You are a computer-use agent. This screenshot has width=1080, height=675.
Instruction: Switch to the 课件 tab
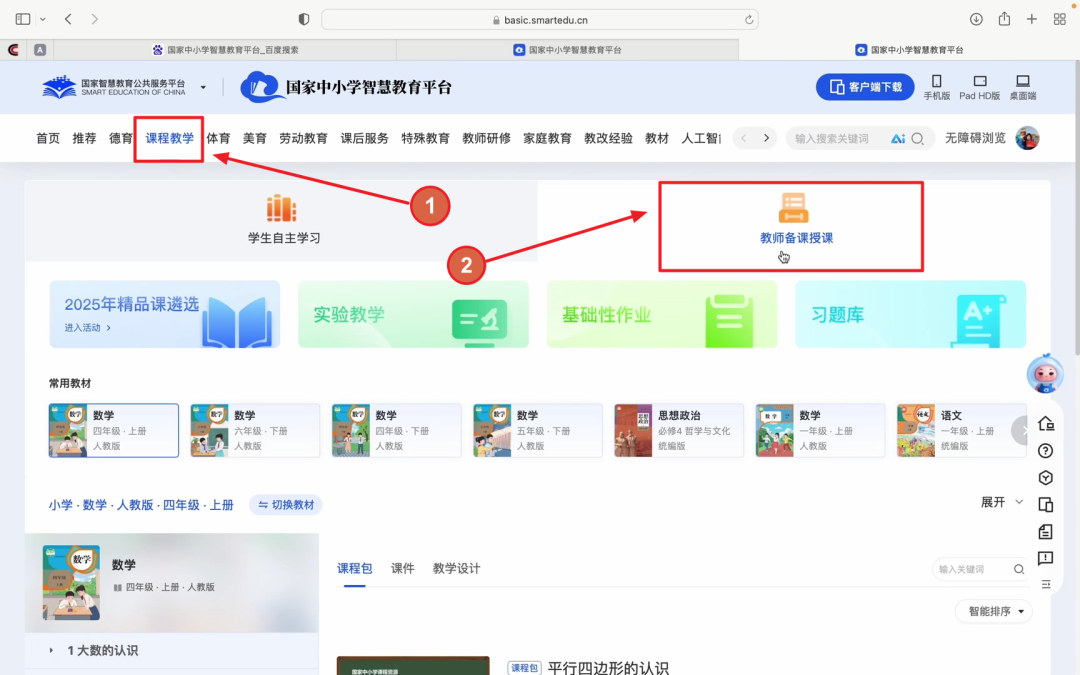click(x=404, y=568)
